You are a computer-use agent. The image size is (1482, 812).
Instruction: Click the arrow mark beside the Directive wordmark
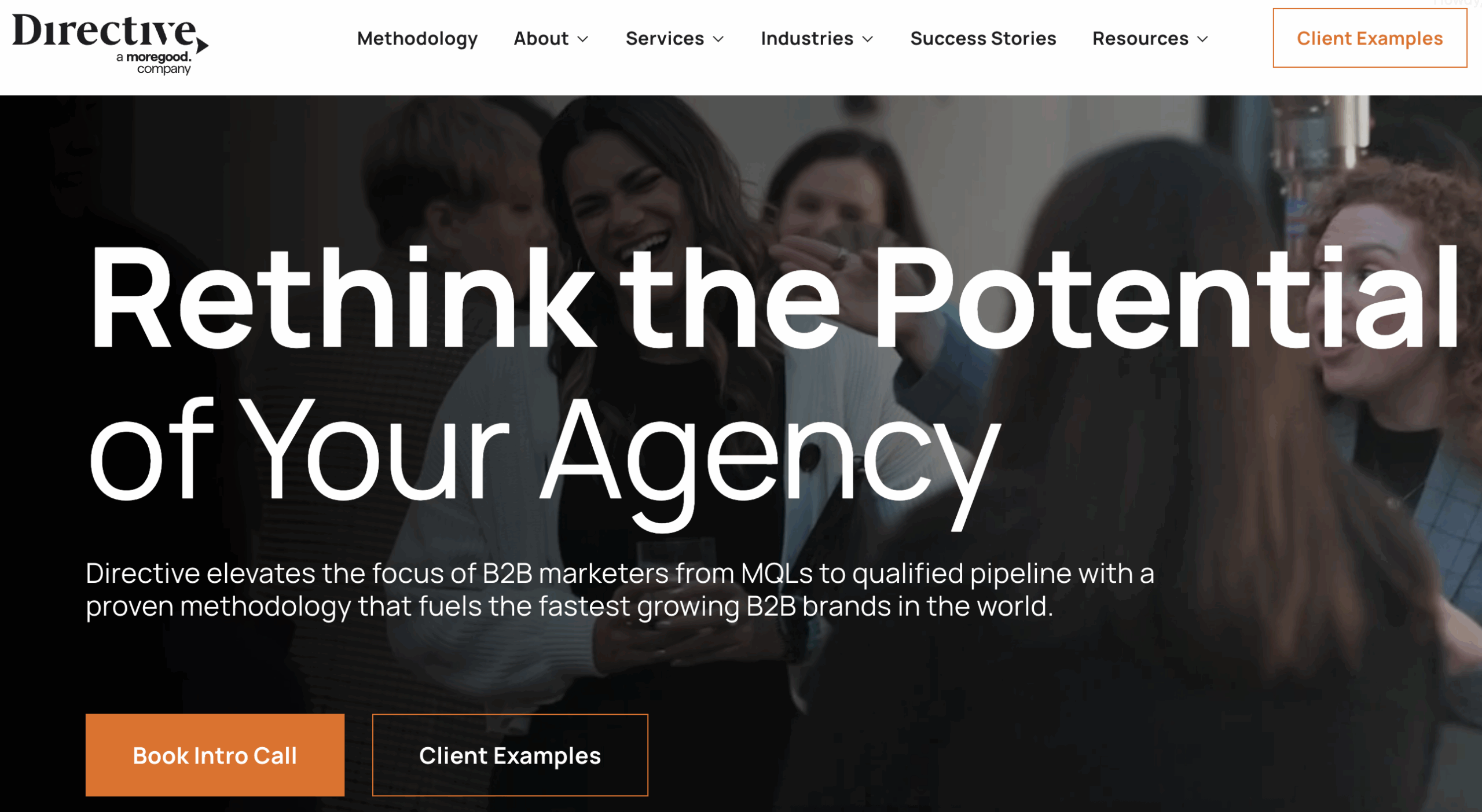pyautogui.click(x=202, y=45)
